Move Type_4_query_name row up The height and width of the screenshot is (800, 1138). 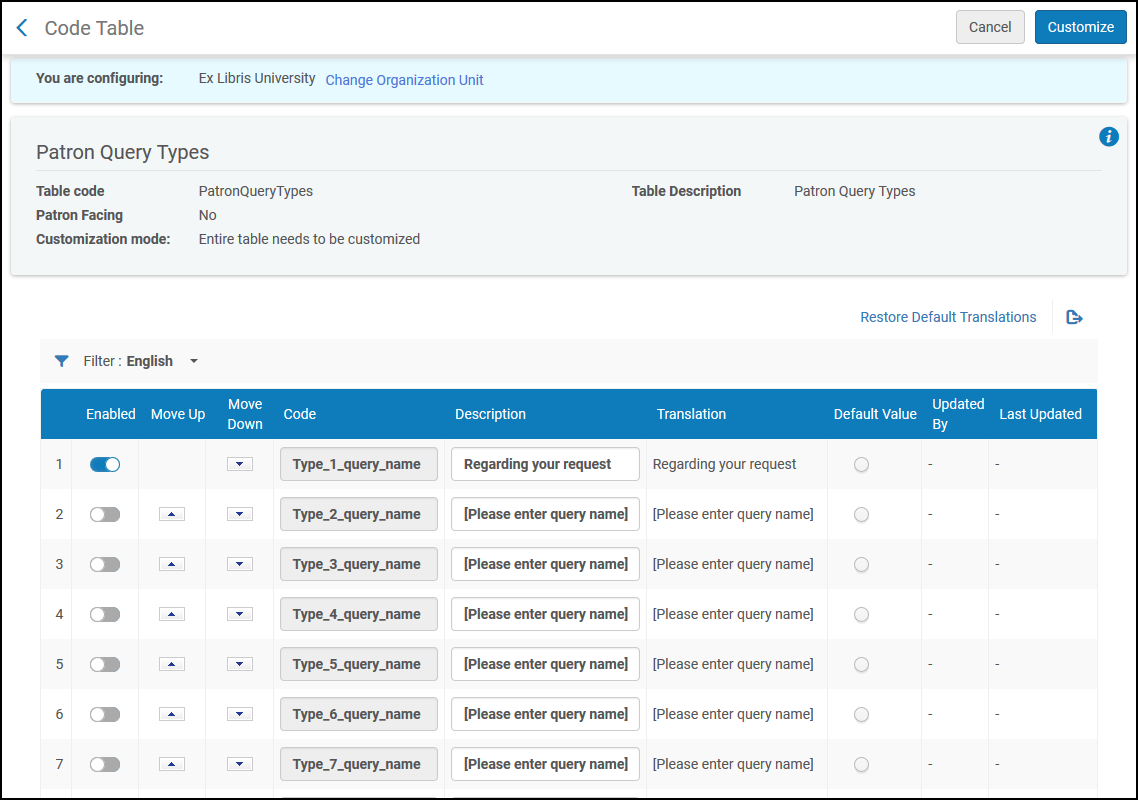coord(172,614)
